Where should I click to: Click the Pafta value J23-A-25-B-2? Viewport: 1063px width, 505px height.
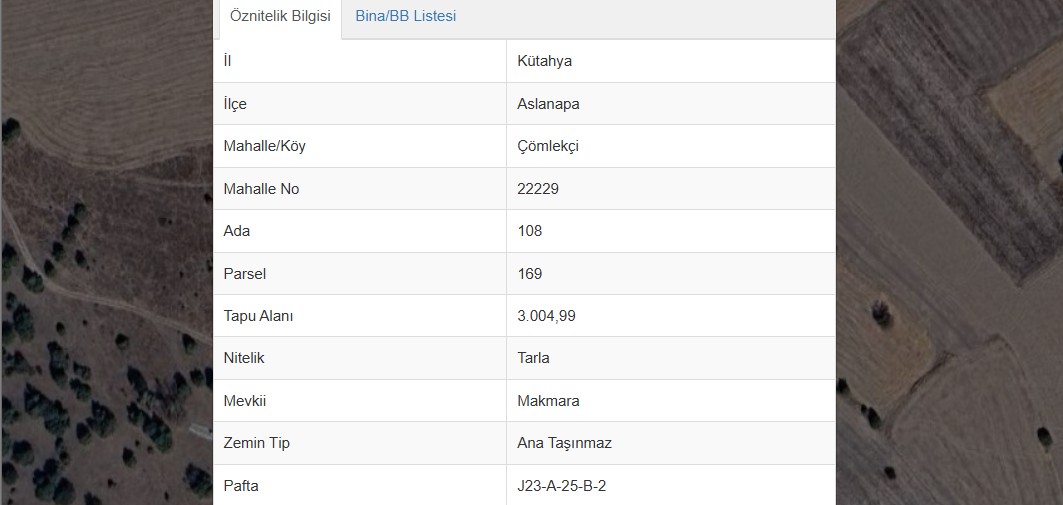562,486
